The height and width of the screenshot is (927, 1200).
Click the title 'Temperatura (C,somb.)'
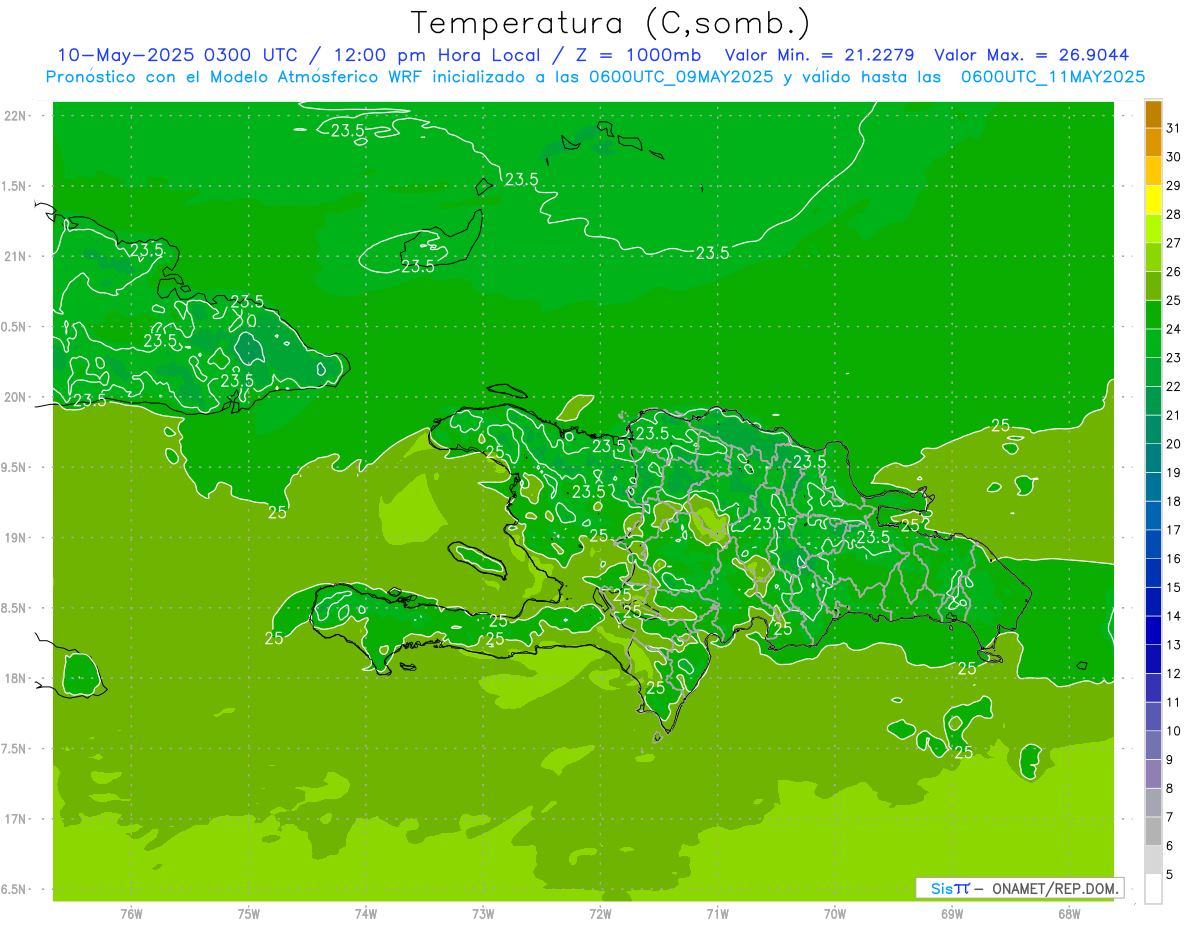click(x=610, y=23)
